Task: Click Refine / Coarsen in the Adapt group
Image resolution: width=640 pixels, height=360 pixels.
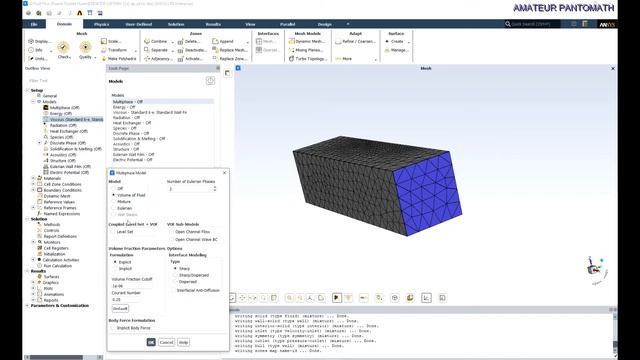Action: click(355, 41)
